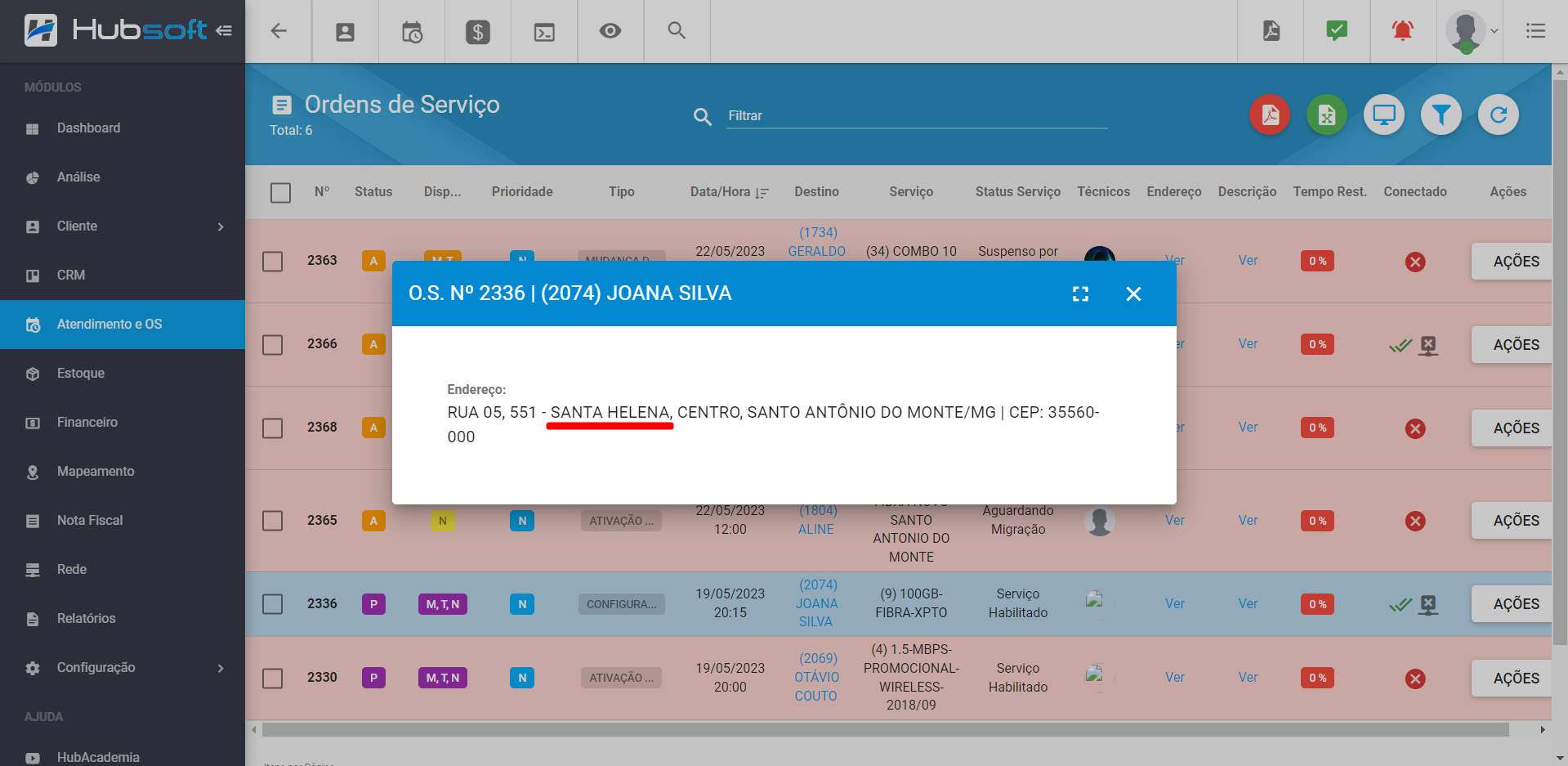Click the monitor display round button
This screenshot has height=766, width=1568.
[x=1384, y=114]
